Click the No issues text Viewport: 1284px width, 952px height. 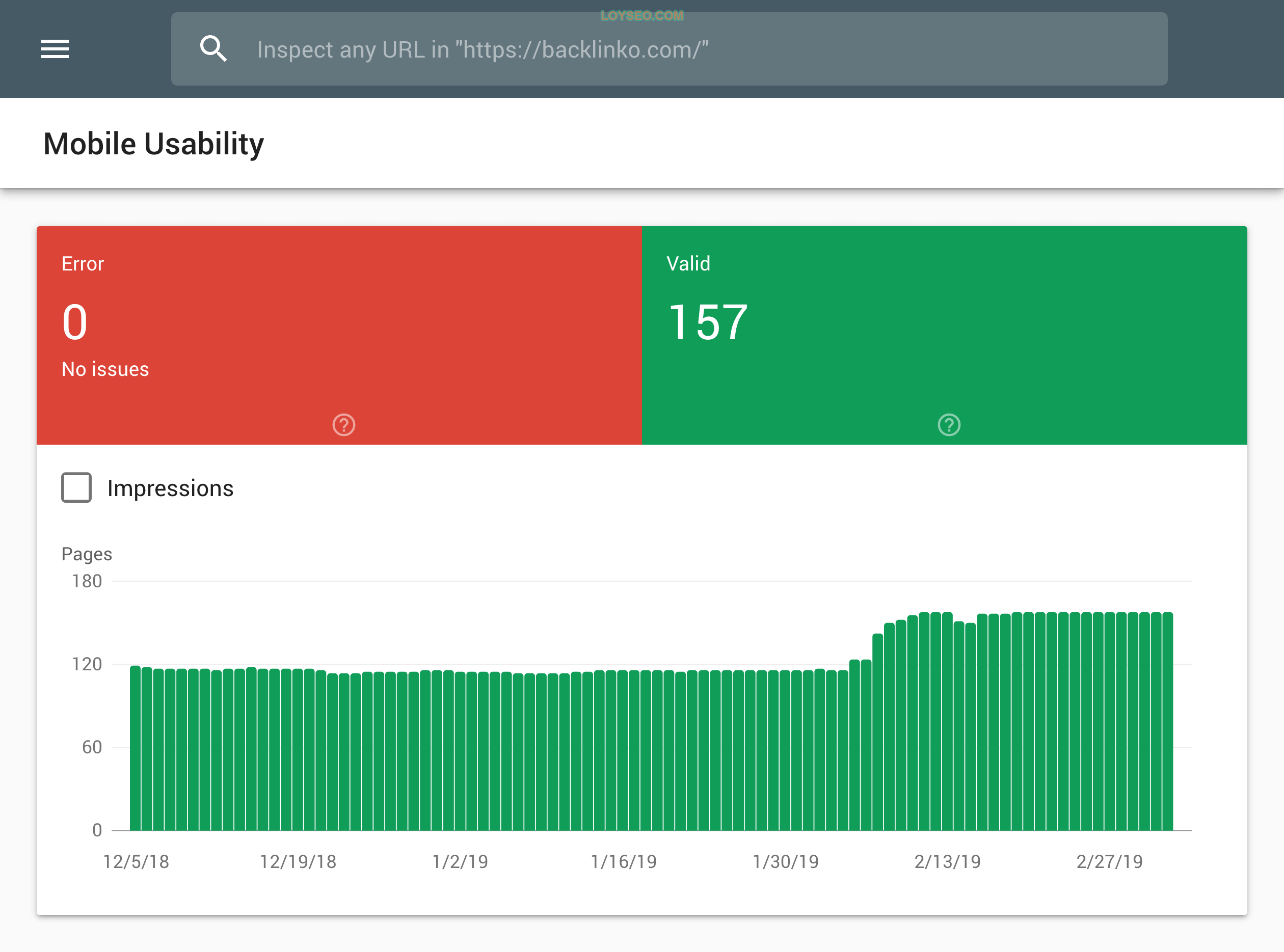[105, 369]
